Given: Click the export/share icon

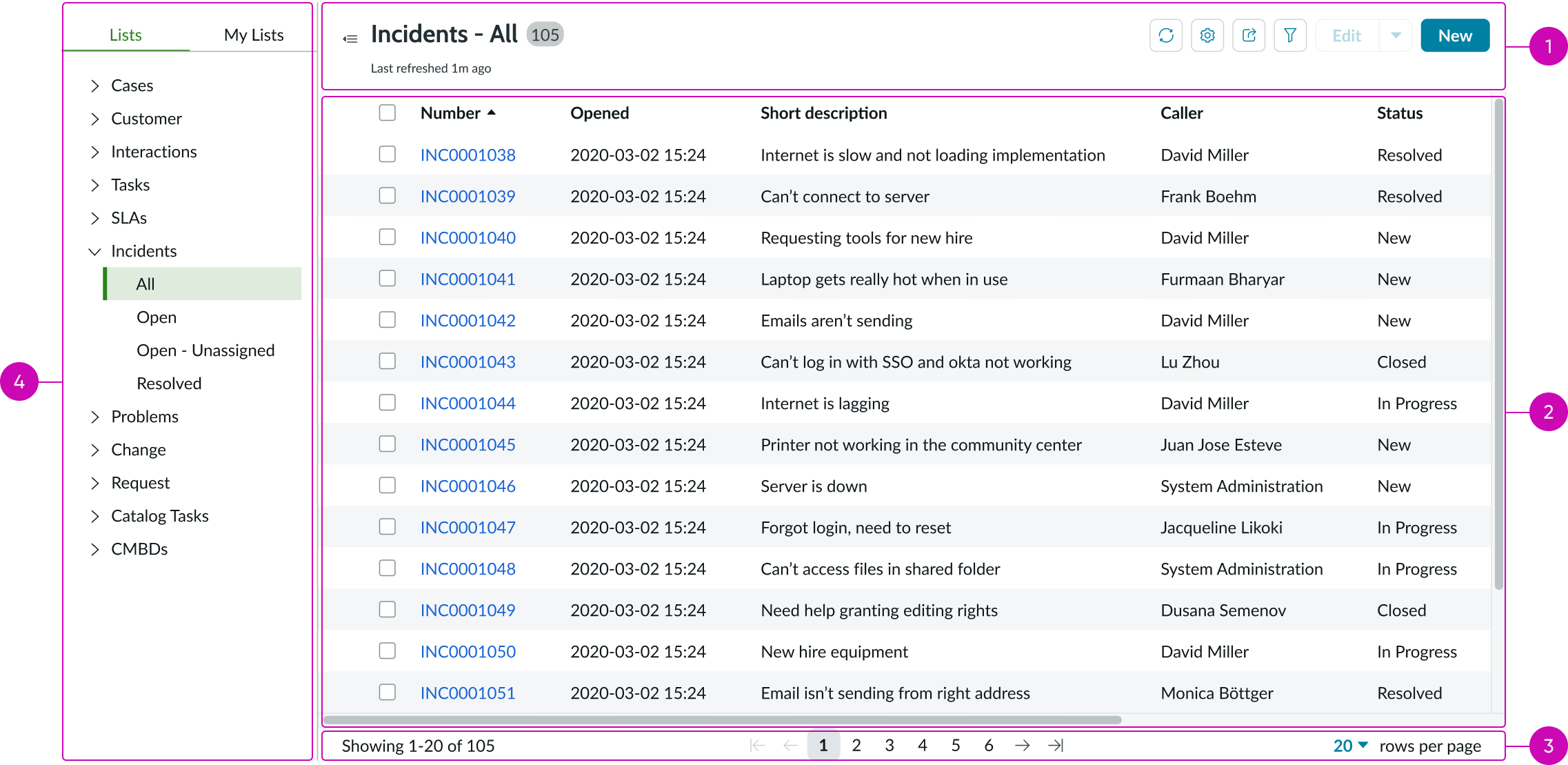Looking at the screenshot, I should point(1249,36).
